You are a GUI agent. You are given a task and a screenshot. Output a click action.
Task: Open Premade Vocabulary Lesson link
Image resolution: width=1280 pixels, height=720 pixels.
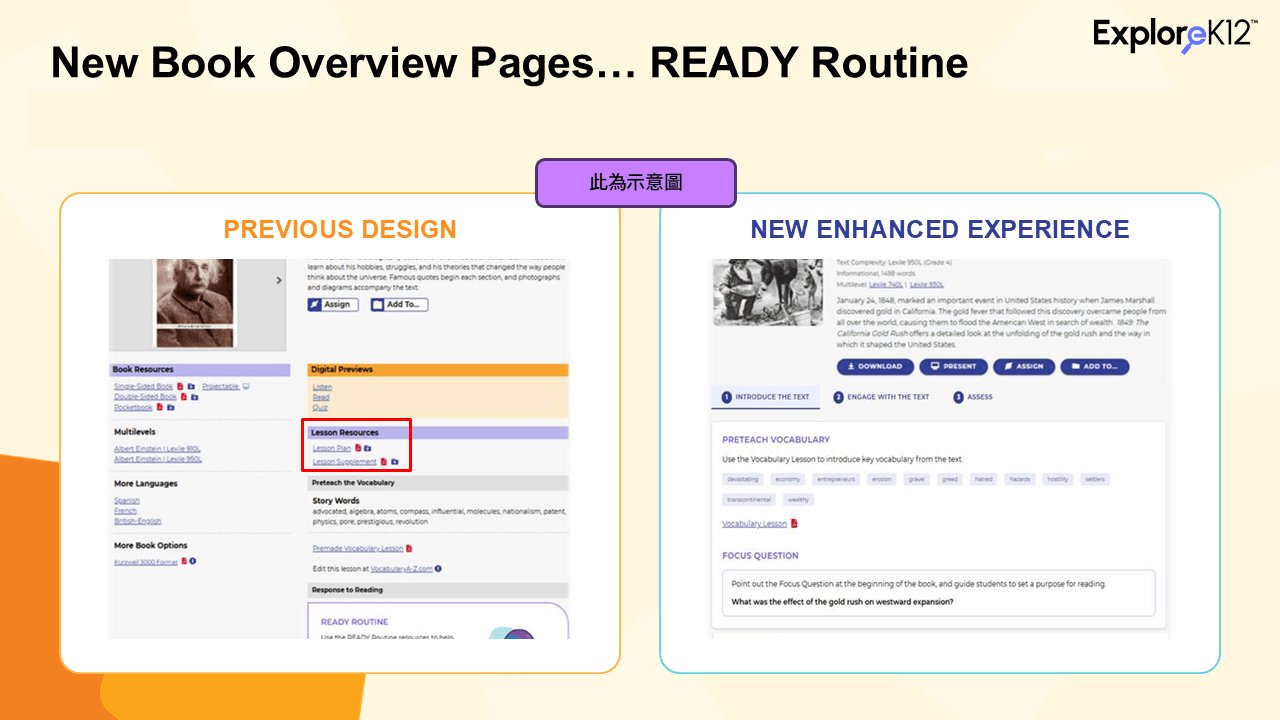pos(358,548)
